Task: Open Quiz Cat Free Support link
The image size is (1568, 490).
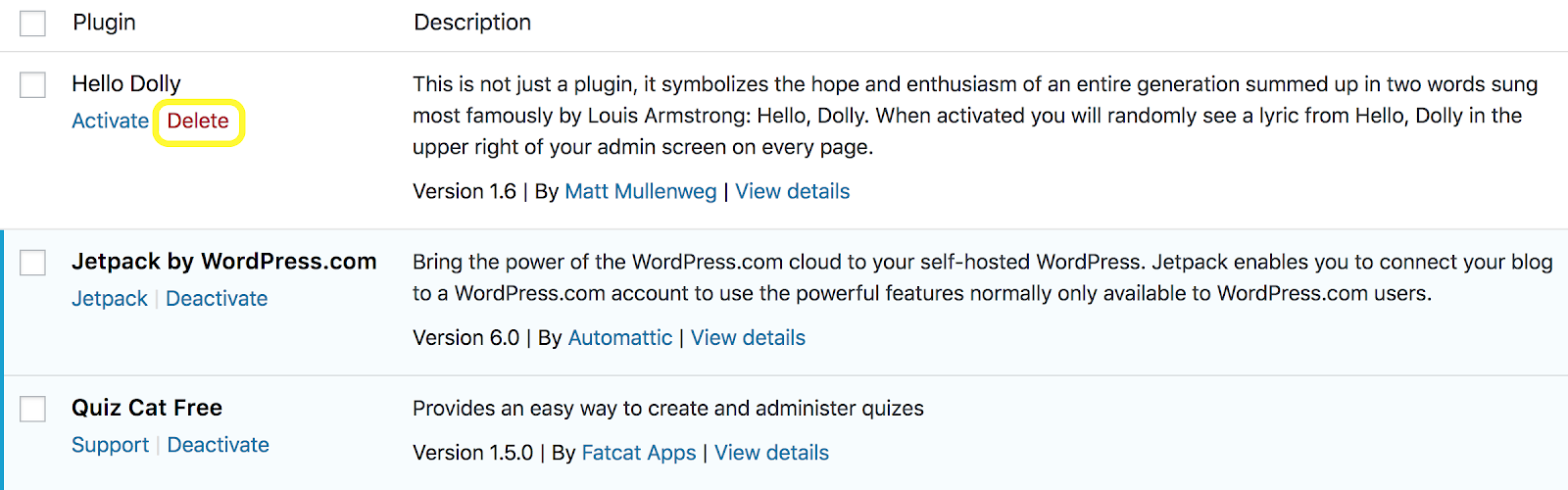Action: click(110, 445)
